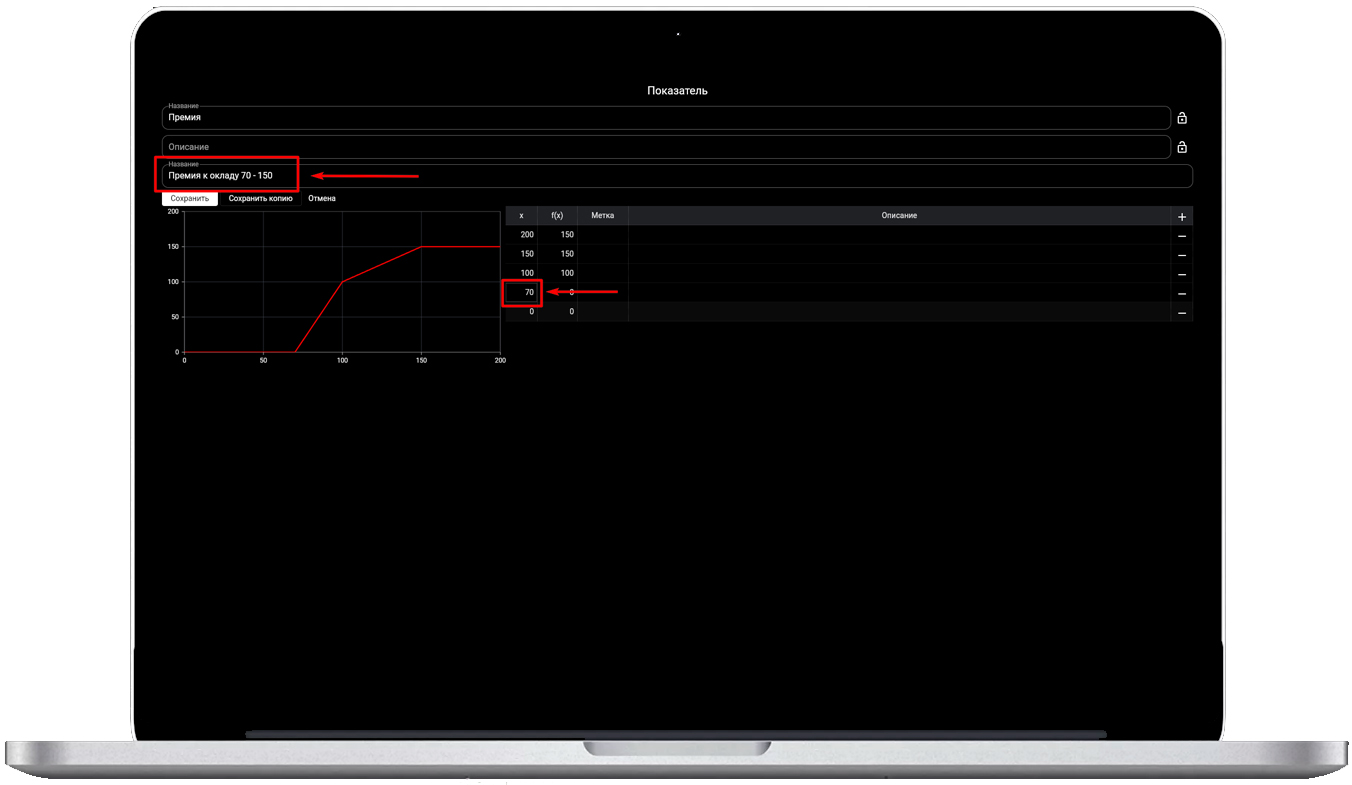Viewport: 1352px width, 785px height.
Task: Delete the last row with x equal 0
Action: point(1181,313)
